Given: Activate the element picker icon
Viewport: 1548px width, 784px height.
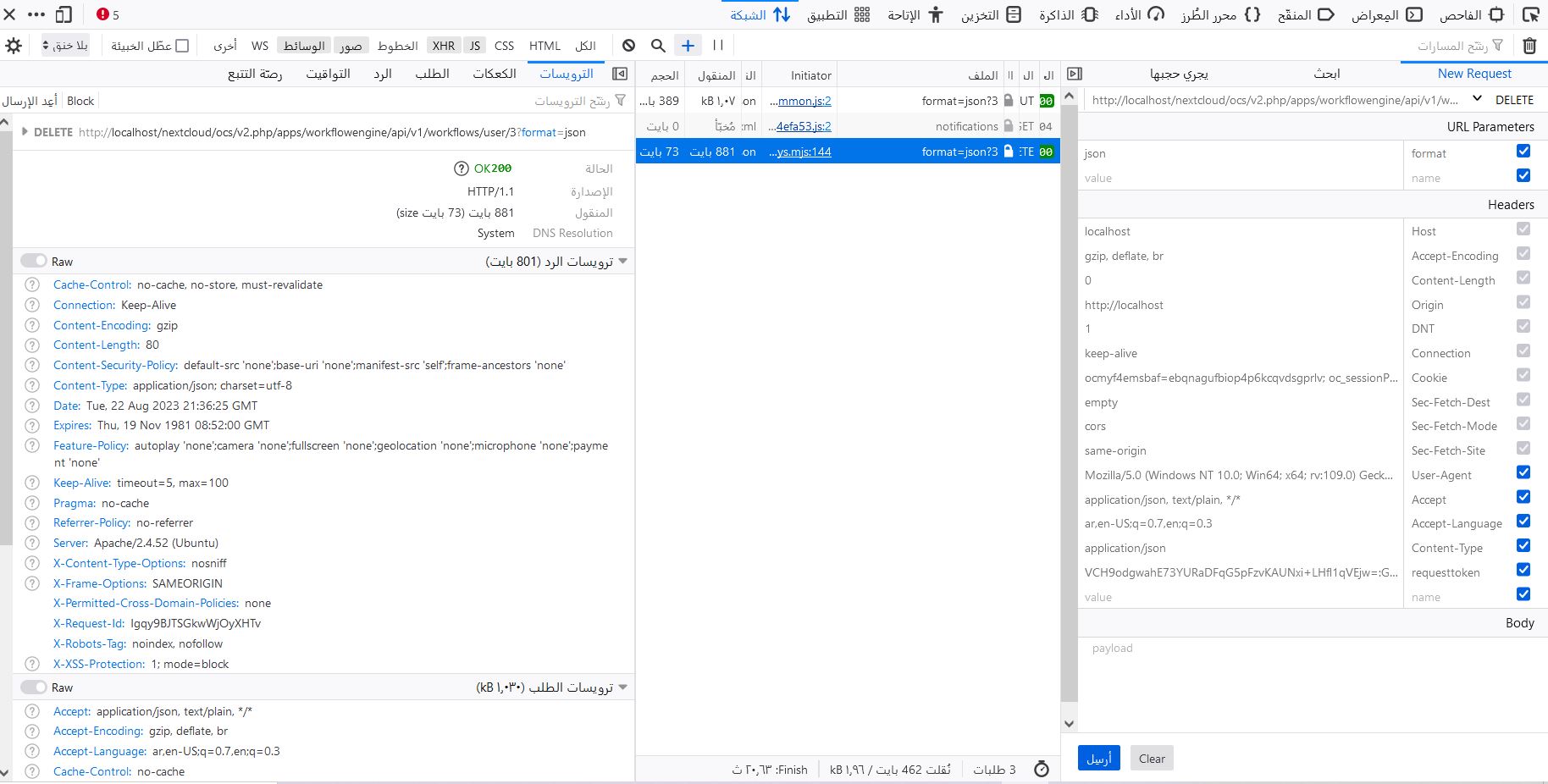Looking at the screenshot, I should (x=1531, y=14).
